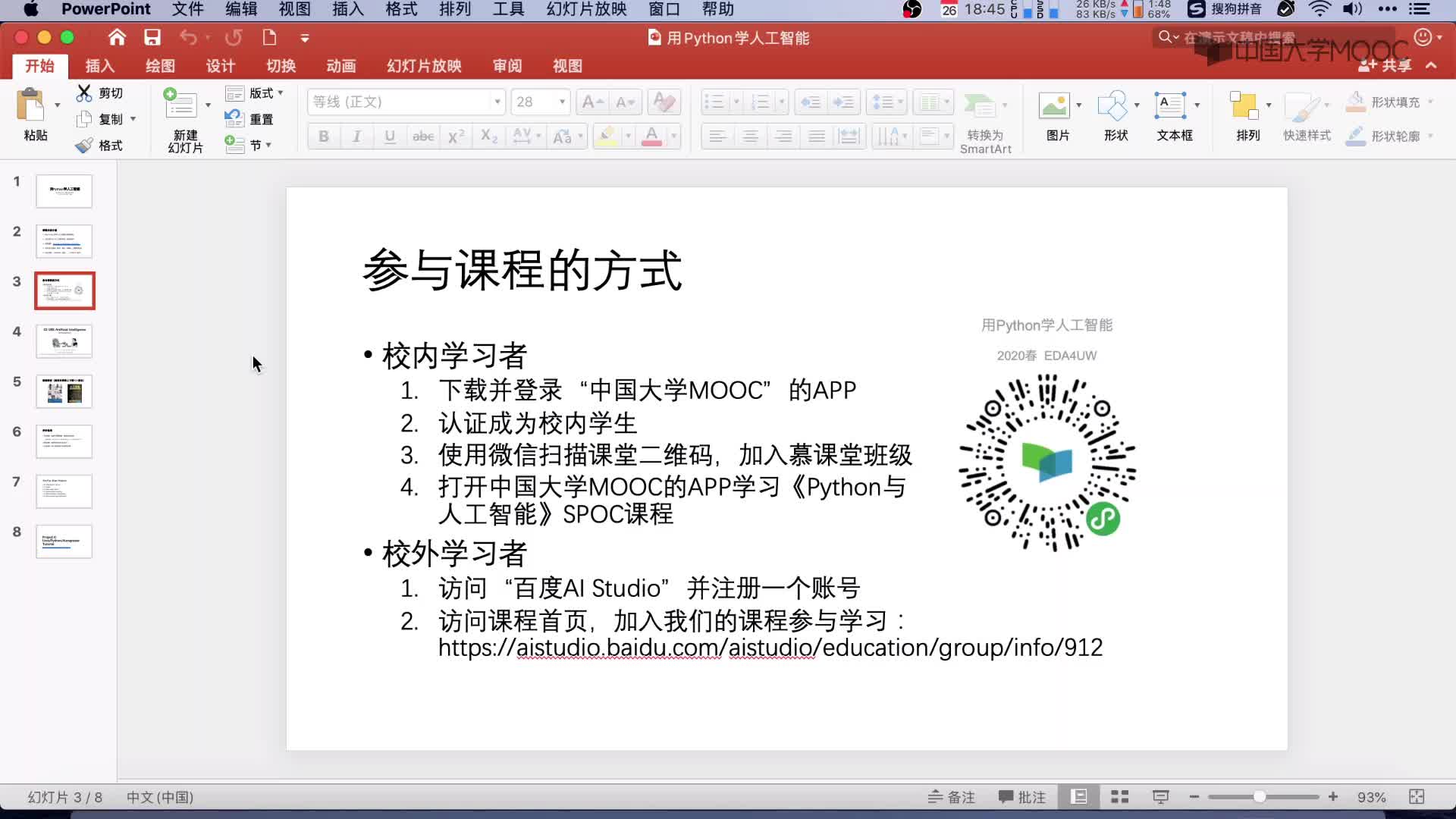The width and height of the screenshot is (1456, 819).
Task: Insert a text box with 文本框
Action: point(1174,117)
